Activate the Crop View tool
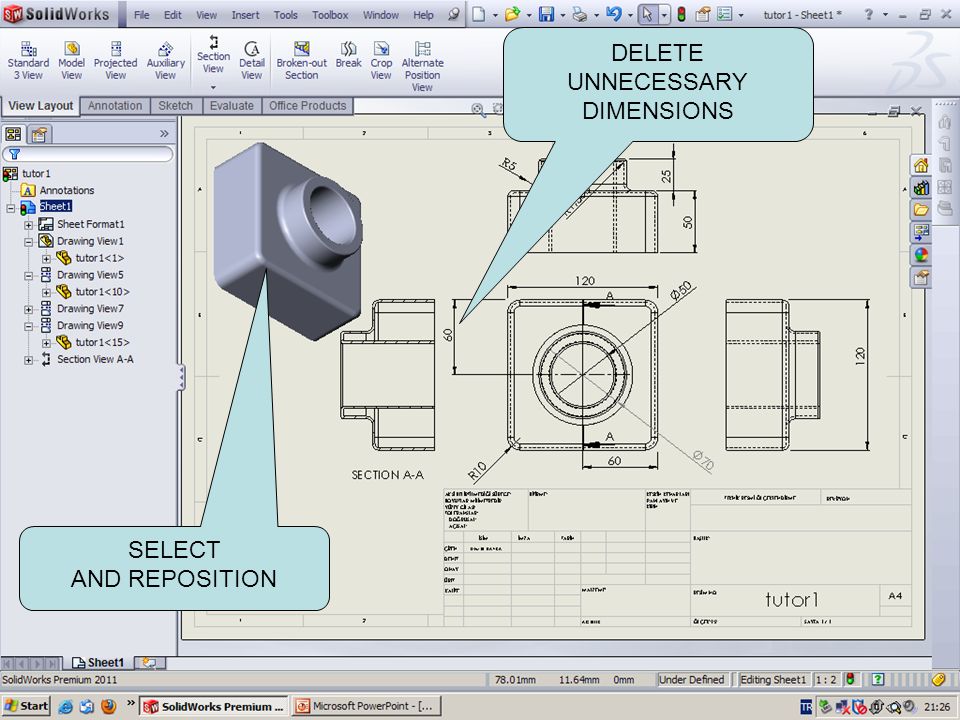960x720 pixels. tap(381, 61)
